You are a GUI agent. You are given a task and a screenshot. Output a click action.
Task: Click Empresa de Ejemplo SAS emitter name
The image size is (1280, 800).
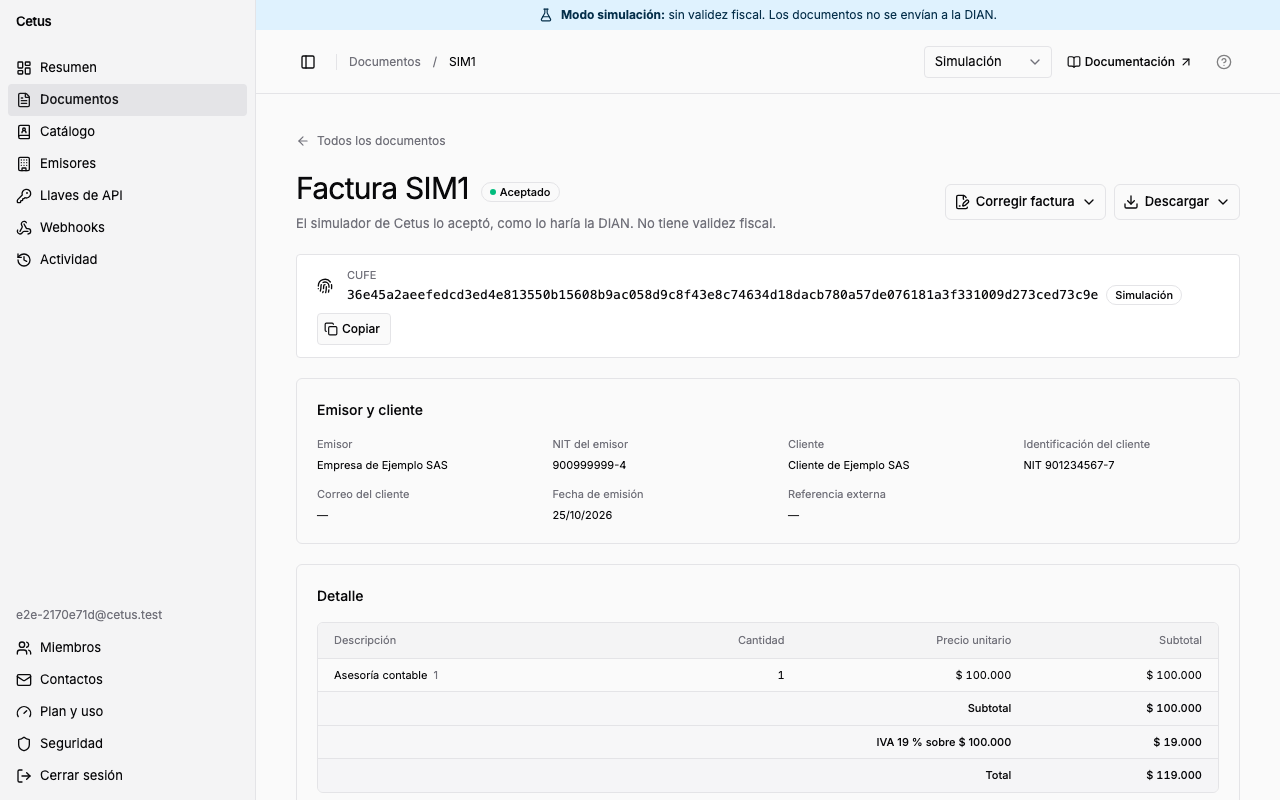pos(382,465)
